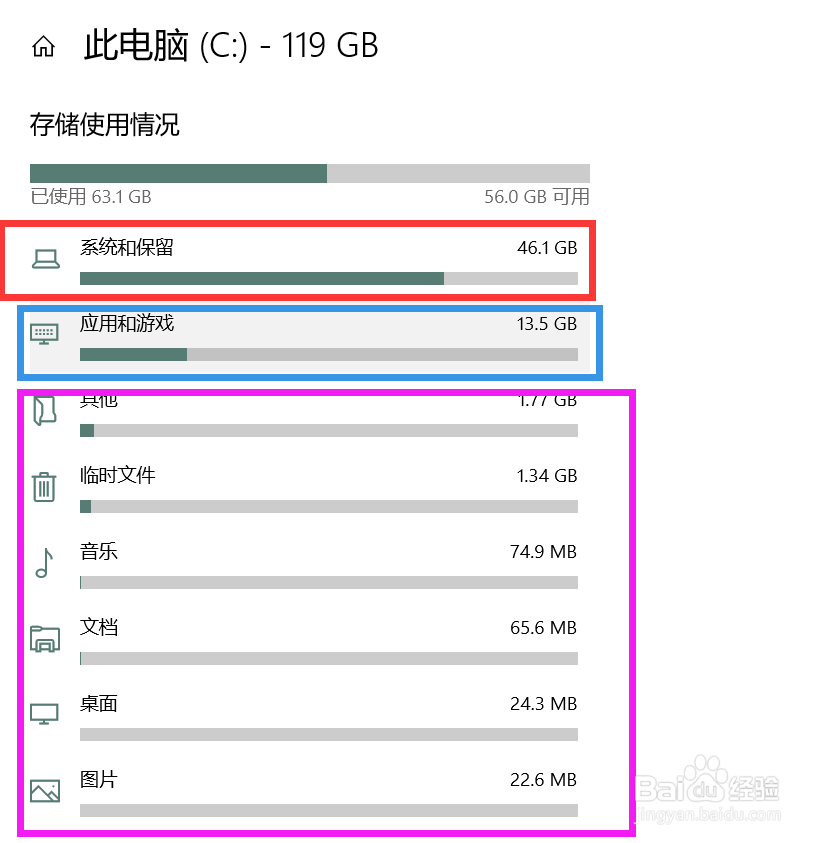The image size is (827, 843).
Task: Click the overall storage usage bar
Action: tap(309, 173)
